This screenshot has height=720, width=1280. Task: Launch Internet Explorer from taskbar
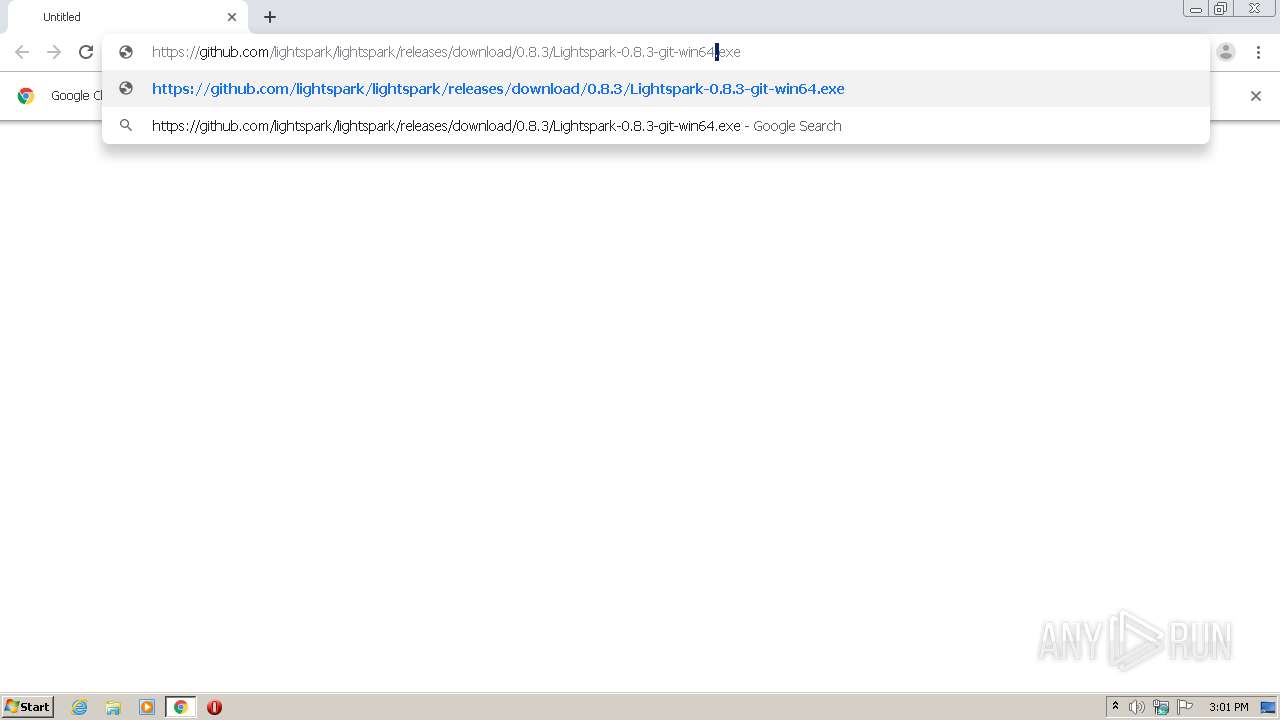click(80, 707)
